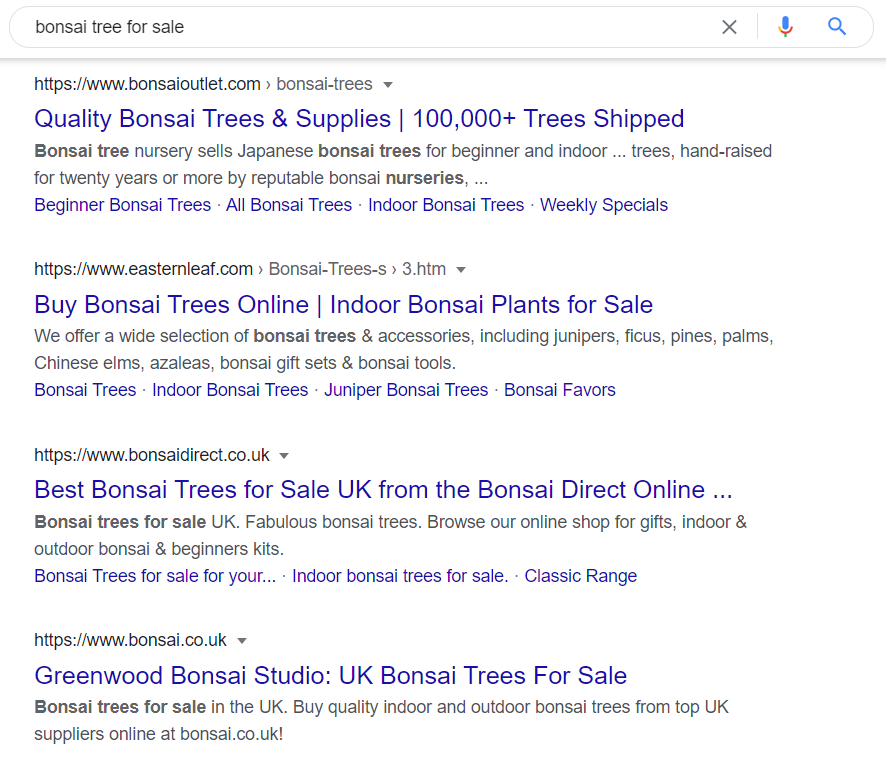
Task: Open 'Best Bonsai Trees for Sale UK' result
Action: [383, 490]
